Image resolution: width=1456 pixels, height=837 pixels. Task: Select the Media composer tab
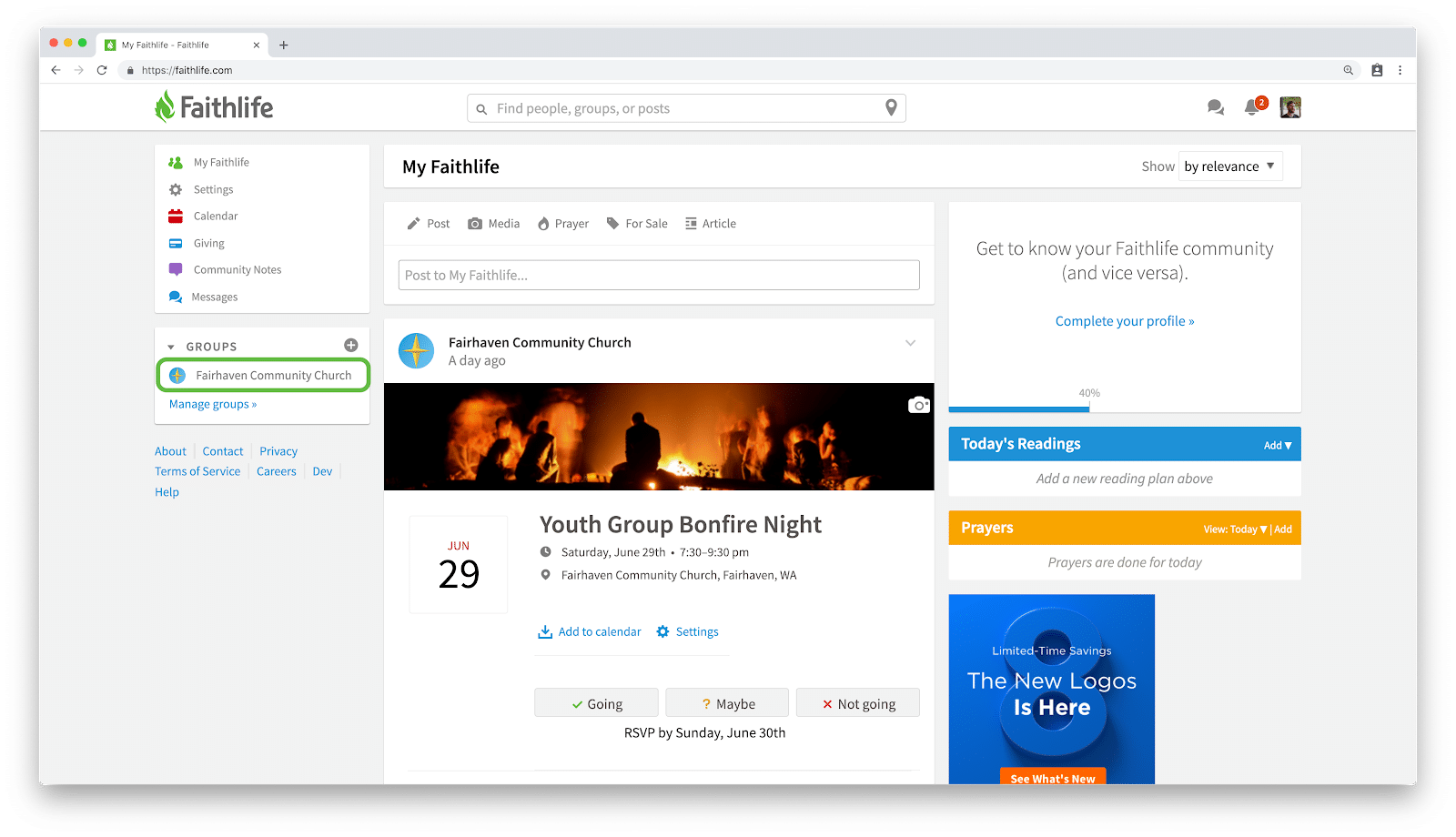(x=494, y=224)
